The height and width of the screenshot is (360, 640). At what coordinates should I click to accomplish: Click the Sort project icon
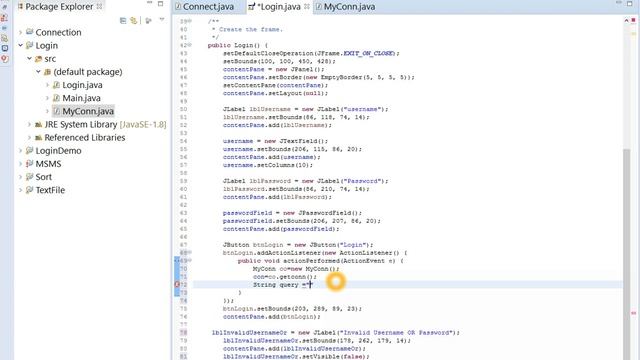(x=29, y=177)
